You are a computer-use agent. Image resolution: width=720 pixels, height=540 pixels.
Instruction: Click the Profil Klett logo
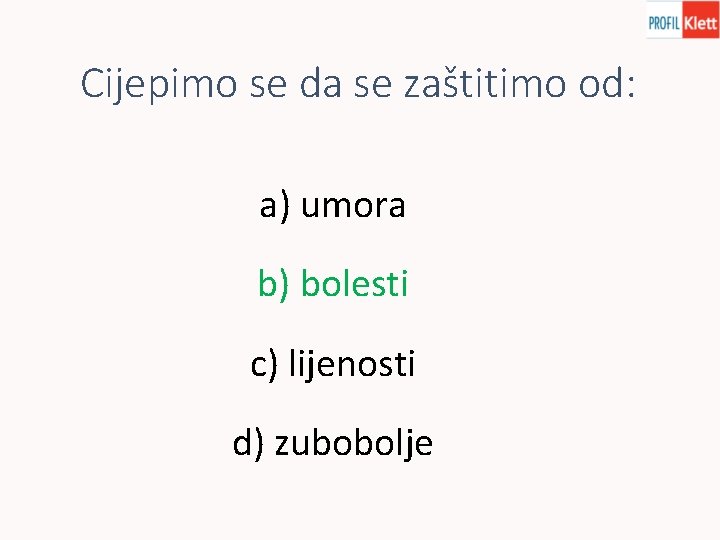[682, 20]
